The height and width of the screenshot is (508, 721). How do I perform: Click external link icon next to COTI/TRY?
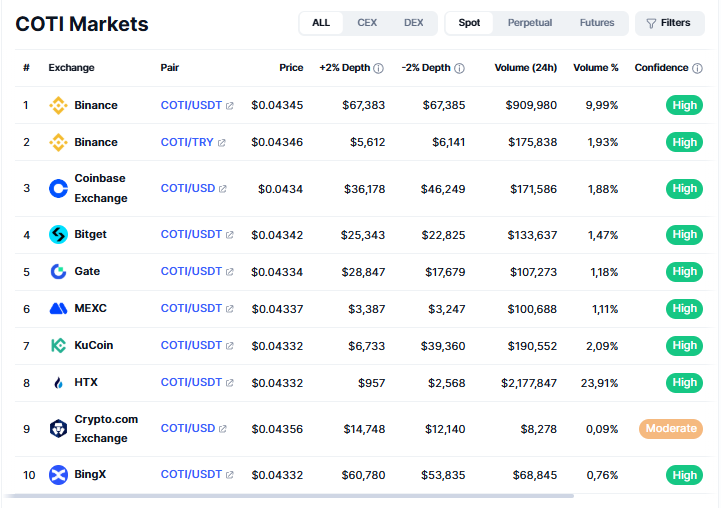coord(221,143)
